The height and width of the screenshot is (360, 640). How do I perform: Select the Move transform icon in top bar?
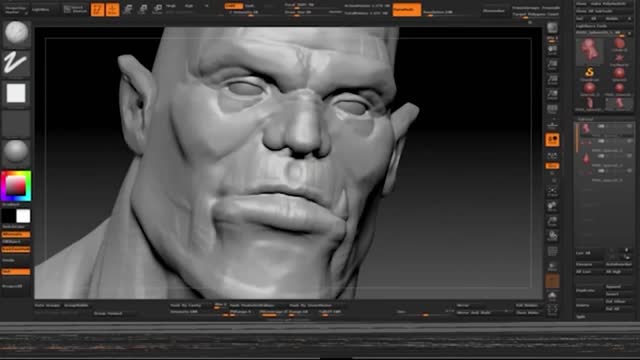coord(128,9)
